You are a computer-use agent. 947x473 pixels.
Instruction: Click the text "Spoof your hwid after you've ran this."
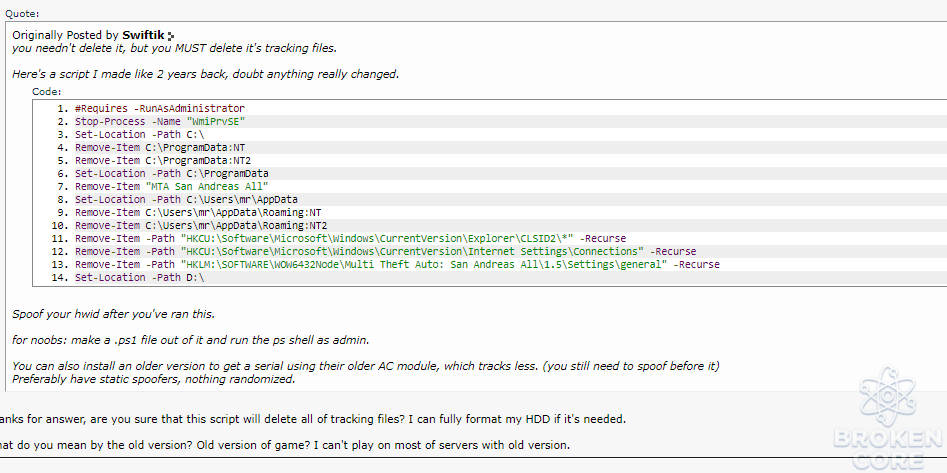click(114, 314)
